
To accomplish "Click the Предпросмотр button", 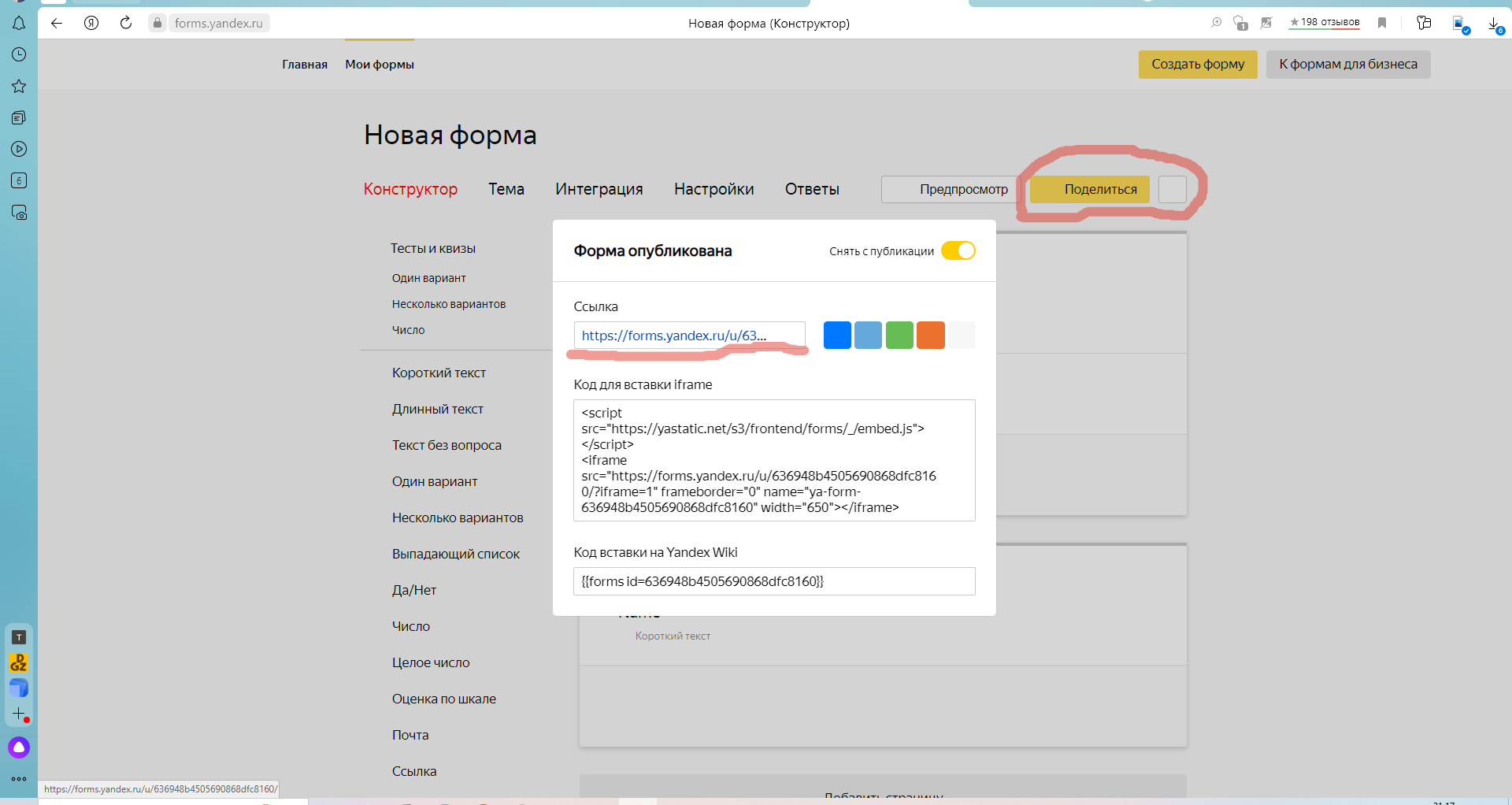I will click(x=950, y=189).
